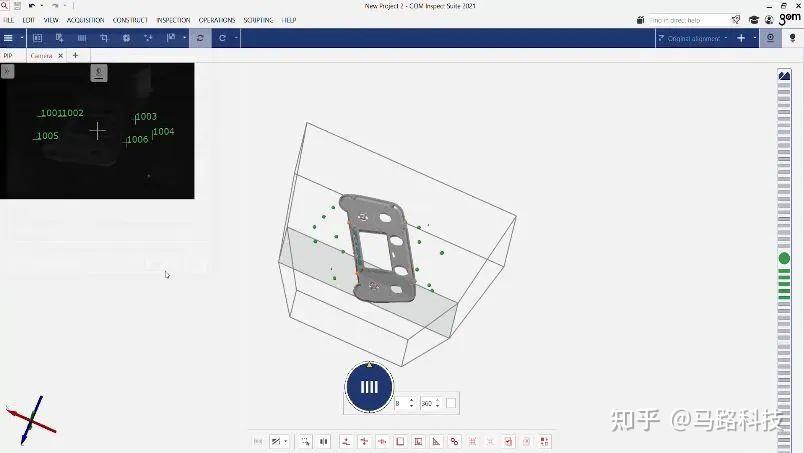
Task: Tick the empty checkbox beside the 360 field
Action: (451, 403)
